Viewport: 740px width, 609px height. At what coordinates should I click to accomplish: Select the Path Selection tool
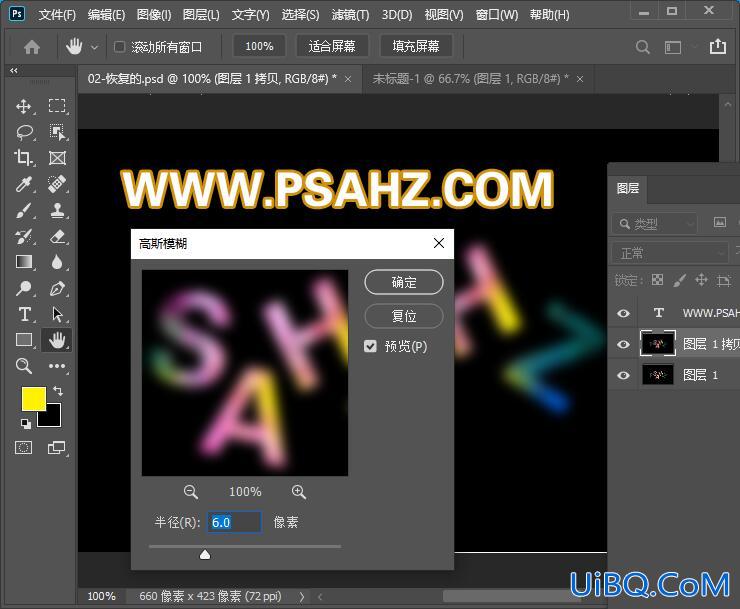(57, 314)
